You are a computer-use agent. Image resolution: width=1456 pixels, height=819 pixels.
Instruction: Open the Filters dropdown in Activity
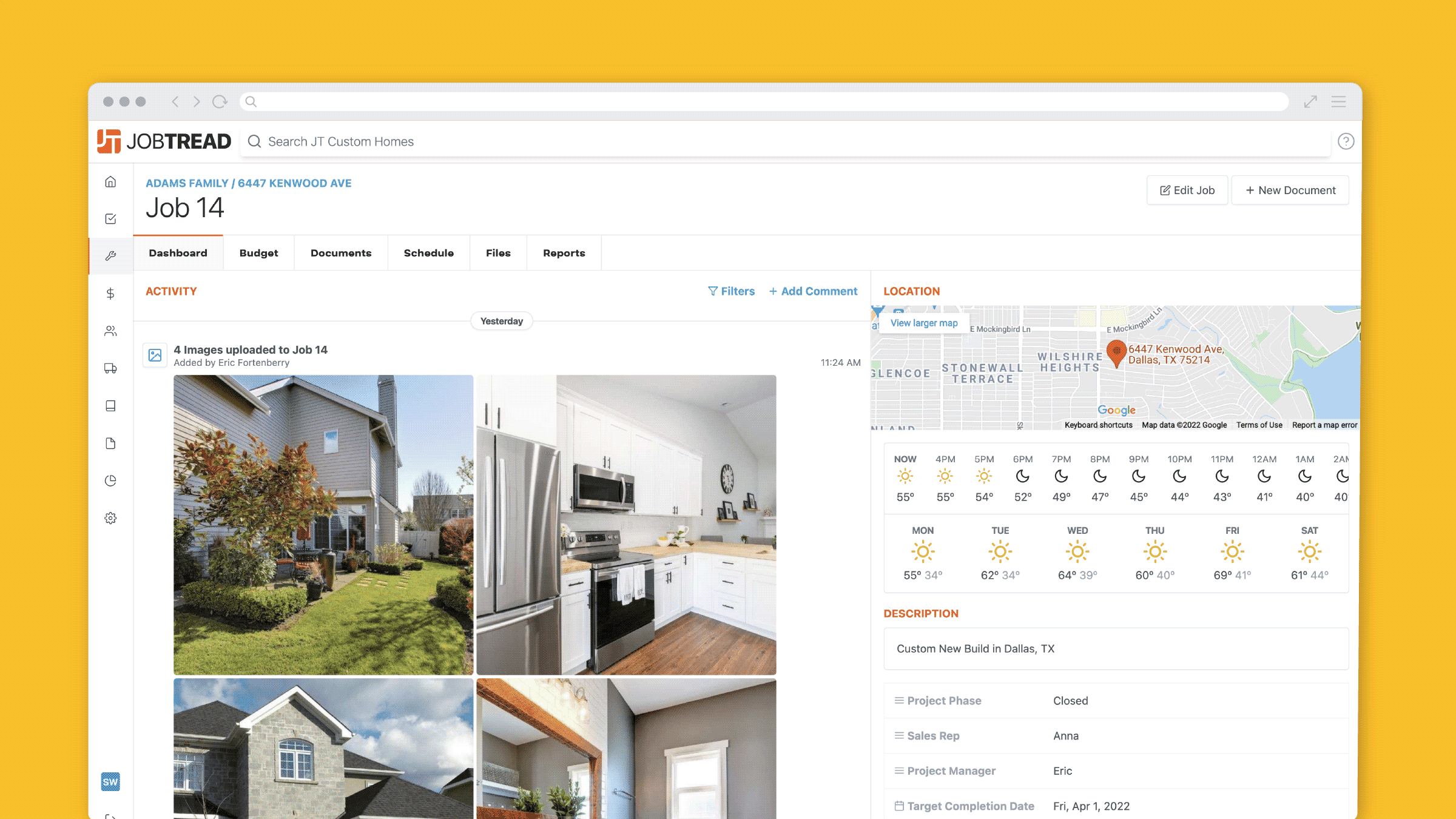[732, 291]
